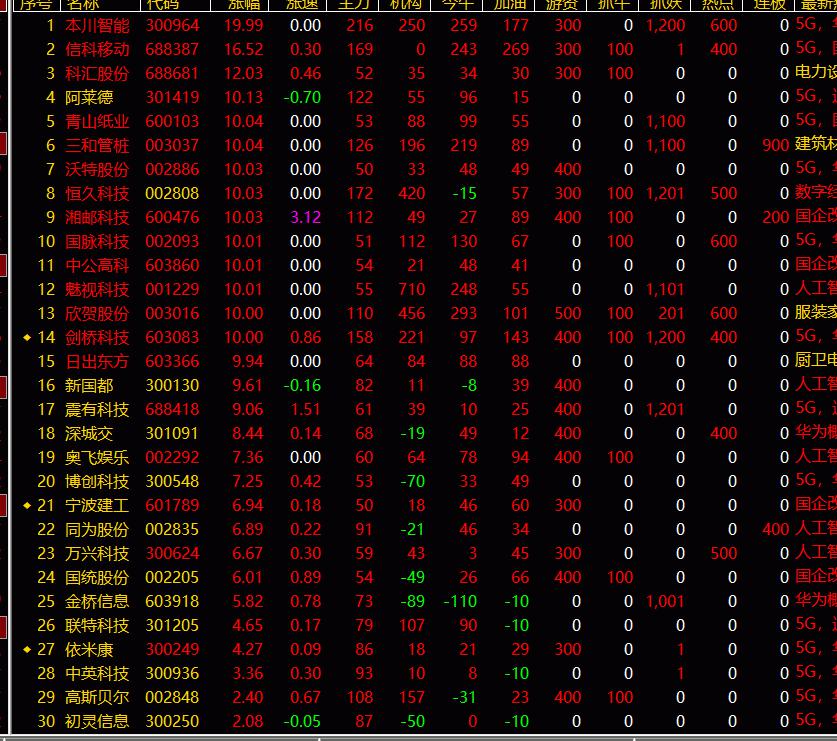Click the stock code 300964
The width and height of the screenshot is (837, 741).
click(172, 26)
